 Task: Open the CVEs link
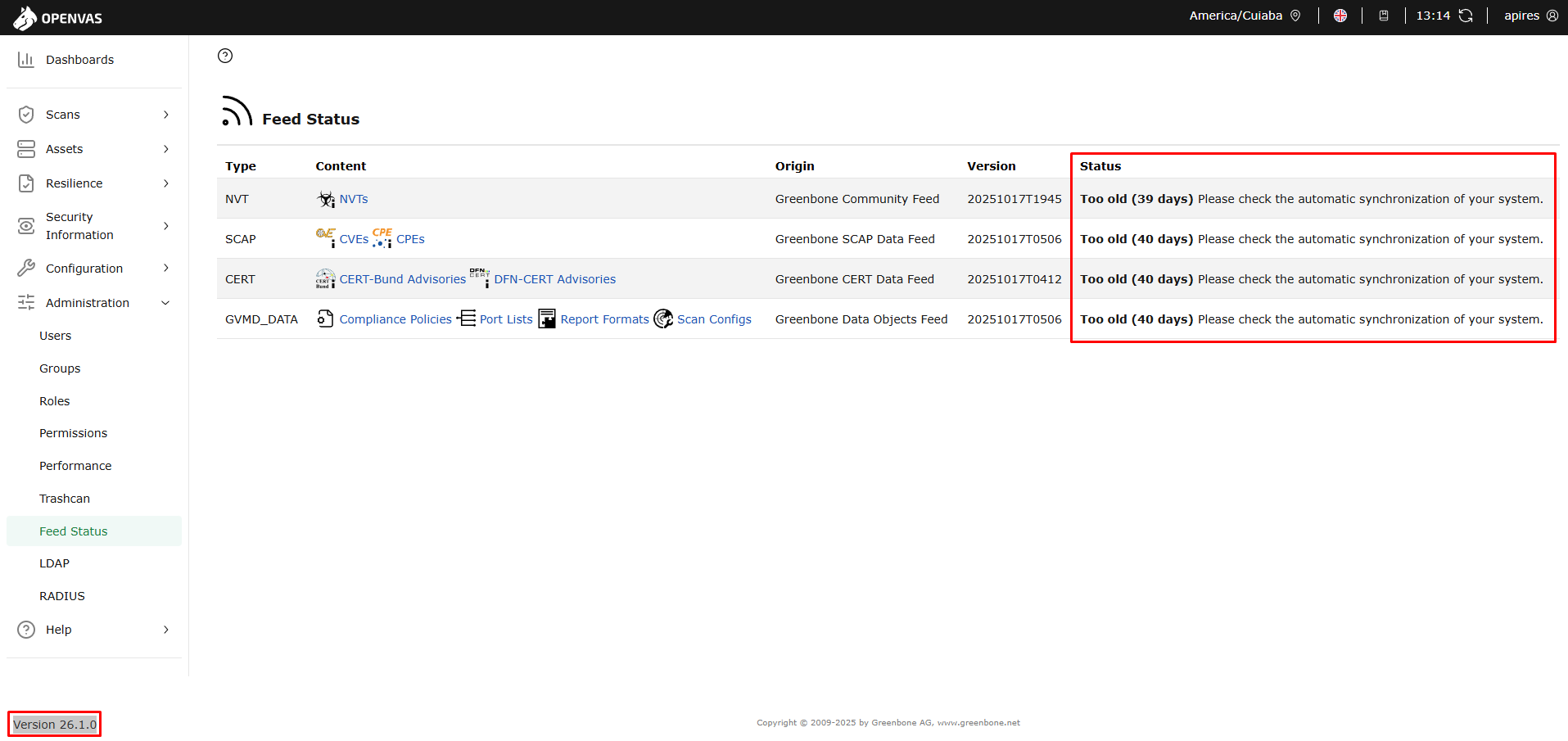354,239
